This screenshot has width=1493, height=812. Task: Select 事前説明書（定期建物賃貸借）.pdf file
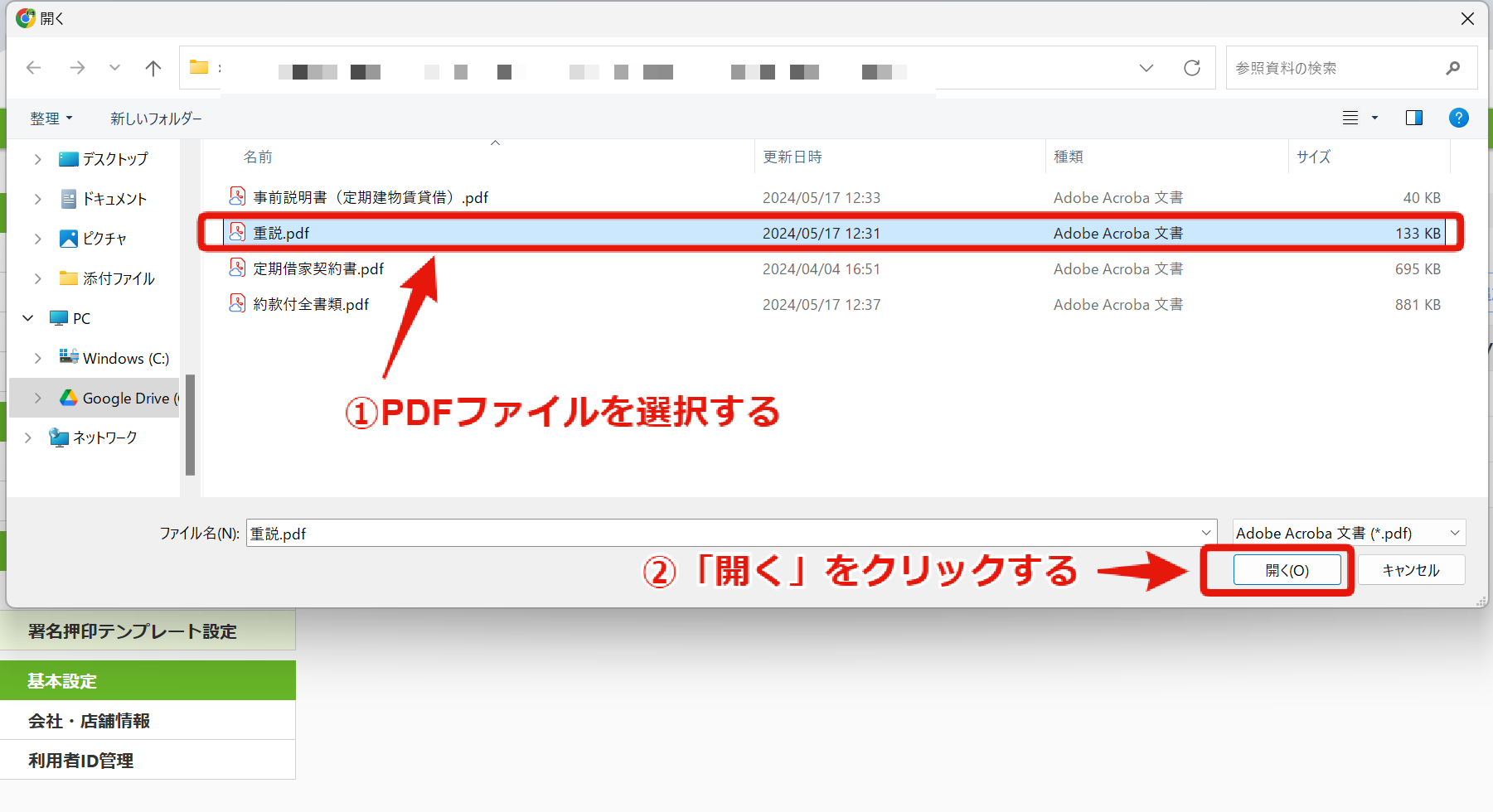click(x=371, y=197)
